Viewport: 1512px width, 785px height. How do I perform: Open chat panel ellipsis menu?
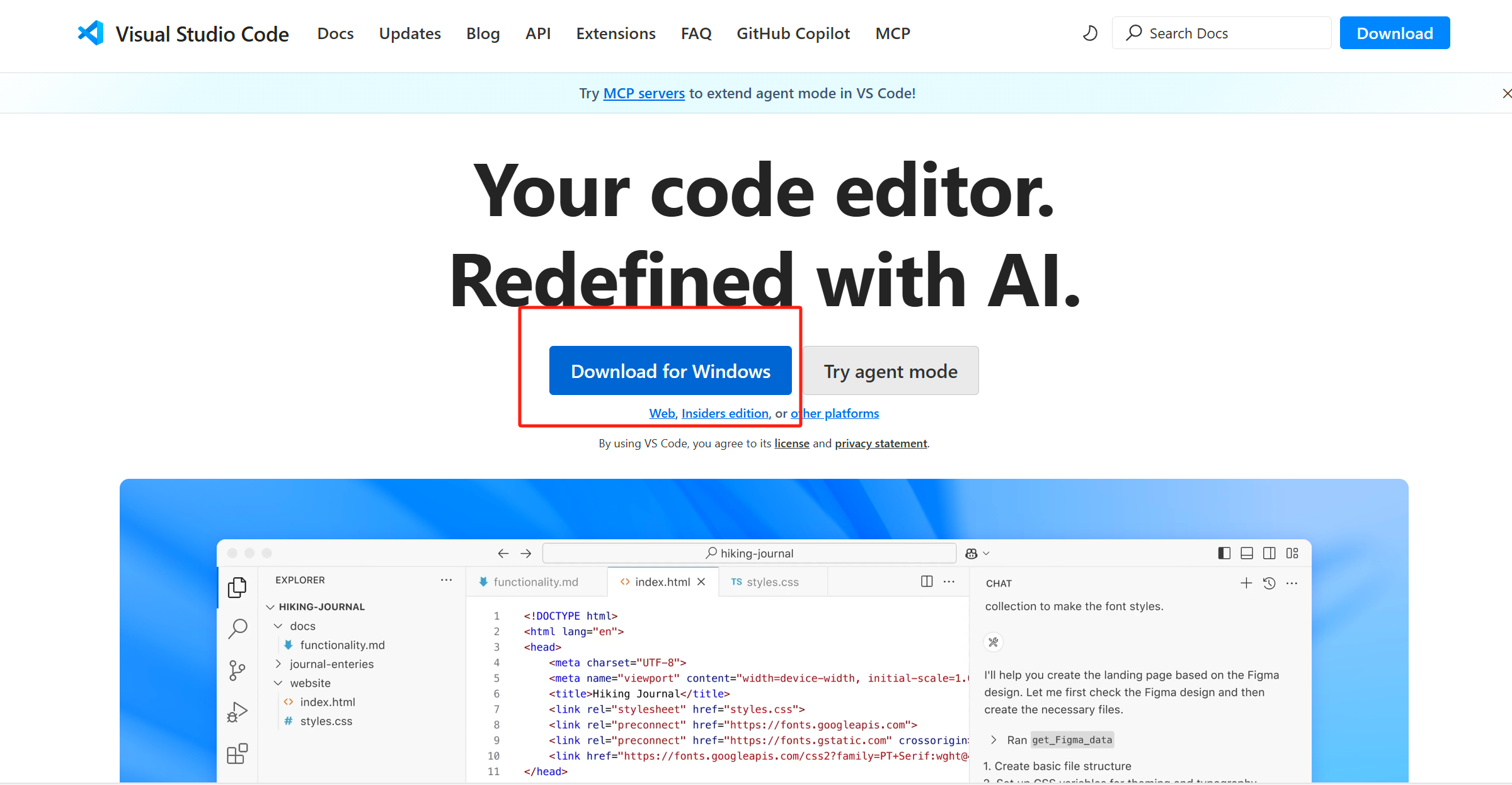[1291, 583]
